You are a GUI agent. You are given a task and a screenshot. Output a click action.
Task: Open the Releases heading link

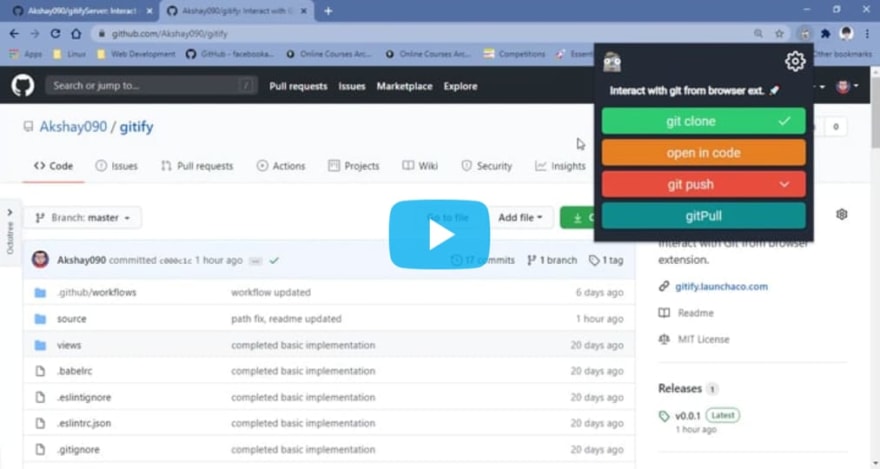click(680, 388)
